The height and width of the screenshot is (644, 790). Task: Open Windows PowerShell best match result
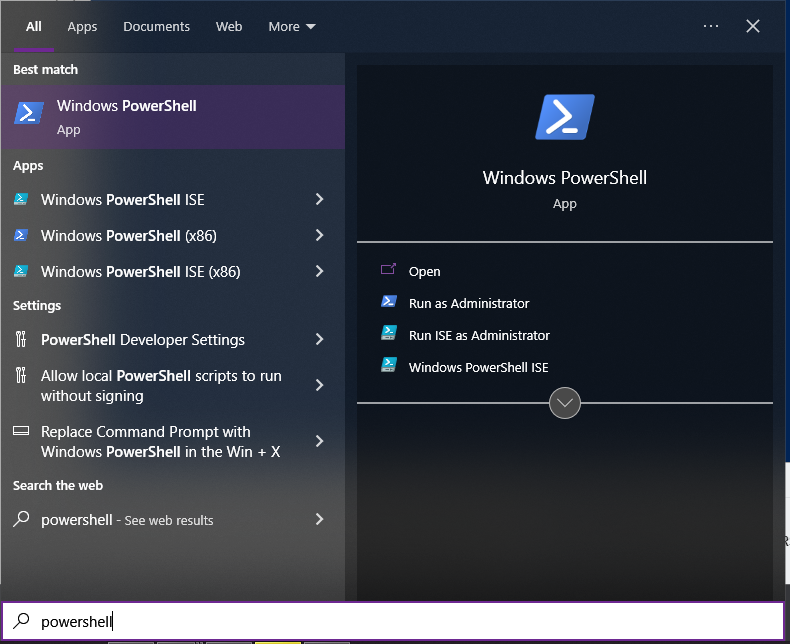coord(173,117)
